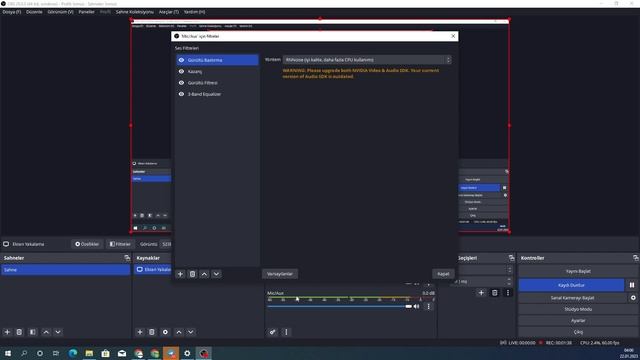Toggle the eye icon for Gürültü Filtresi
The height and width of the screenshot is (360, 640).
(x=181, y=83)
